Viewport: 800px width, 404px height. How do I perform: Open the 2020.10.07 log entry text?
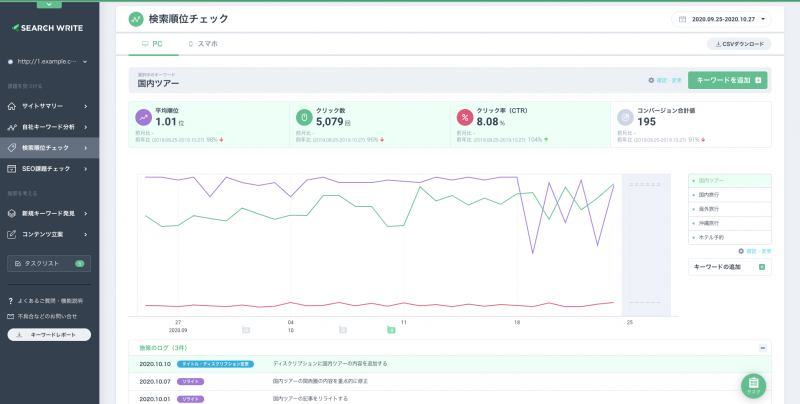[320, 382]
